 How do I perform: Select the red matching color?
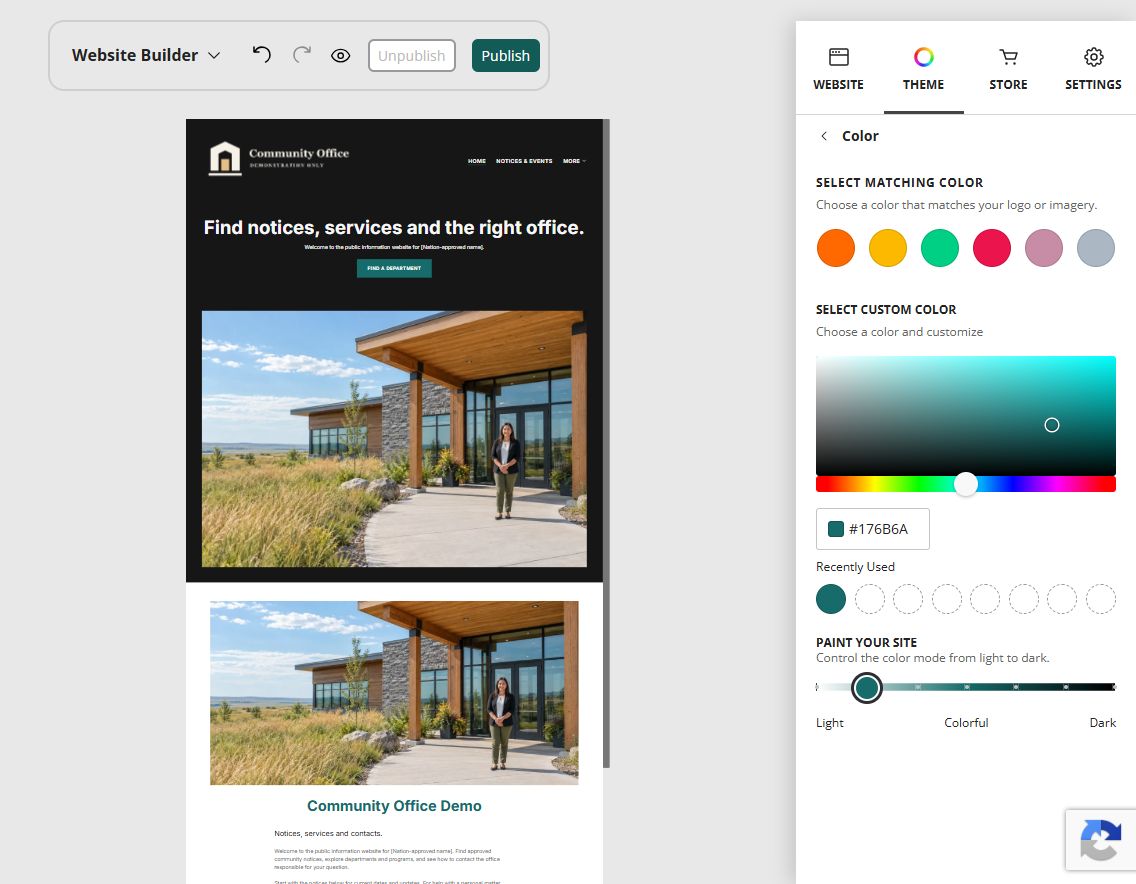click(x=992, y=248)
